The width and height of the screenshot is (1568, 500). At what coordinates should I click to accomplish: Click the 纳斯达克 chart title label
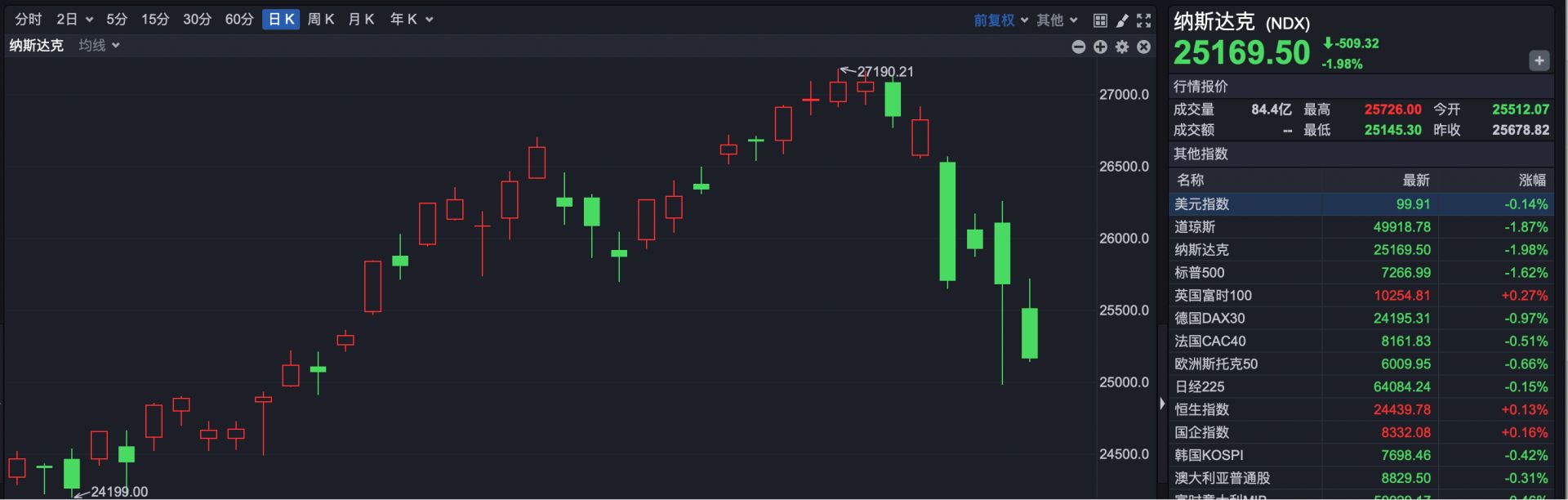pos(36,46)
